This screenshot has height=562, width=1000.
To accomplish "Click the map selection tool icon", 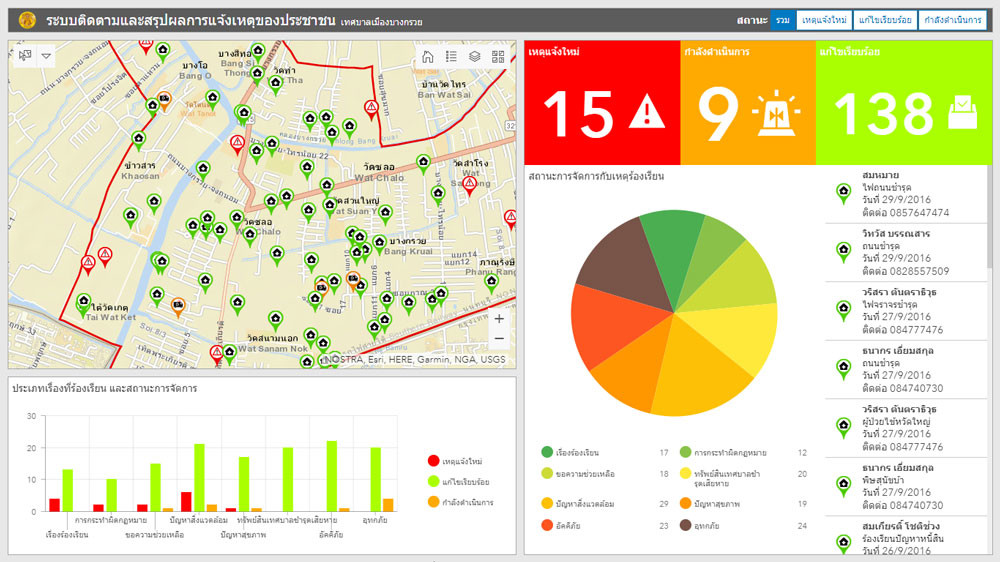I will 24,56.
